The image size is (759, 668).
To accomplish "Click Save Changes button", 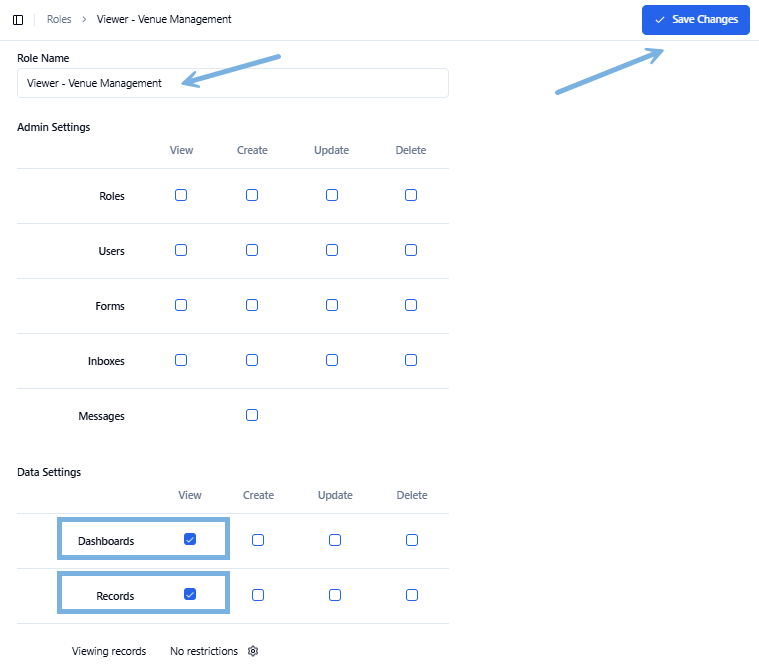I will tap(696, 20).
